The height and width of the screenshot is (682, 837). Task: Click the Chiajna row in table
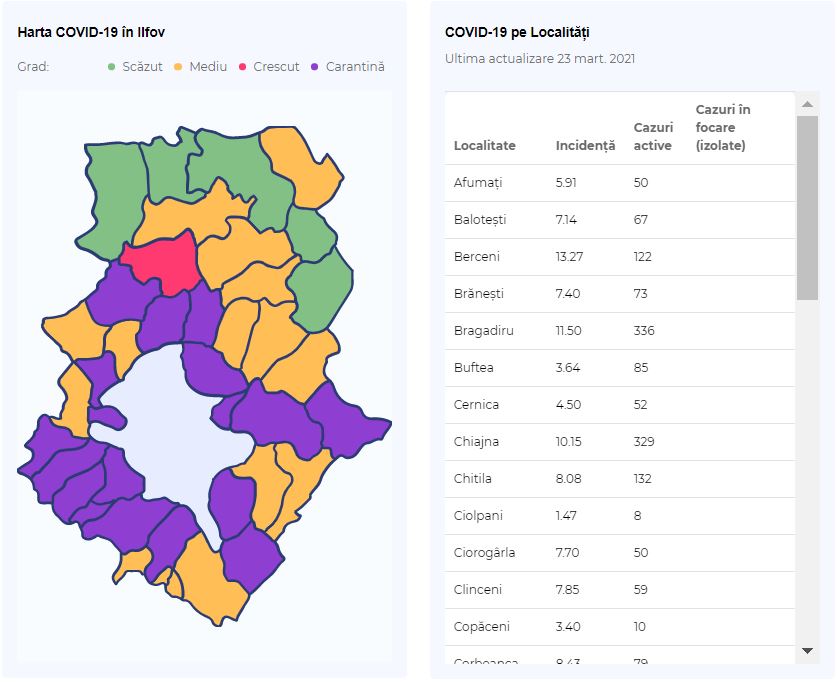(x=620, y=442)
